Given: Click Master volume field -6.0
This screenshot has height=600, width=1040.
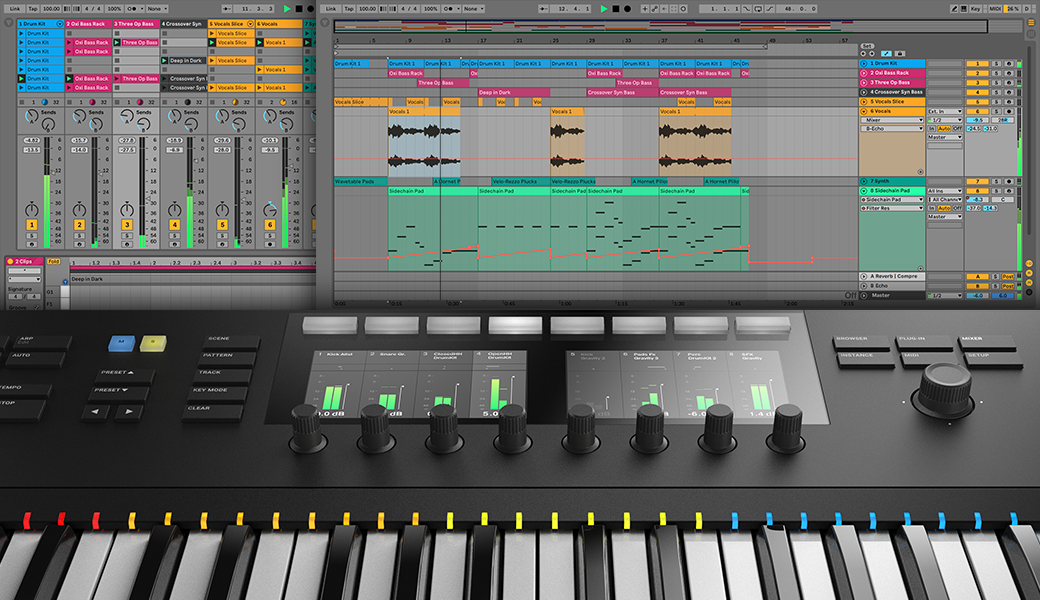Looking at the screenshot, I should pos(977,296).
